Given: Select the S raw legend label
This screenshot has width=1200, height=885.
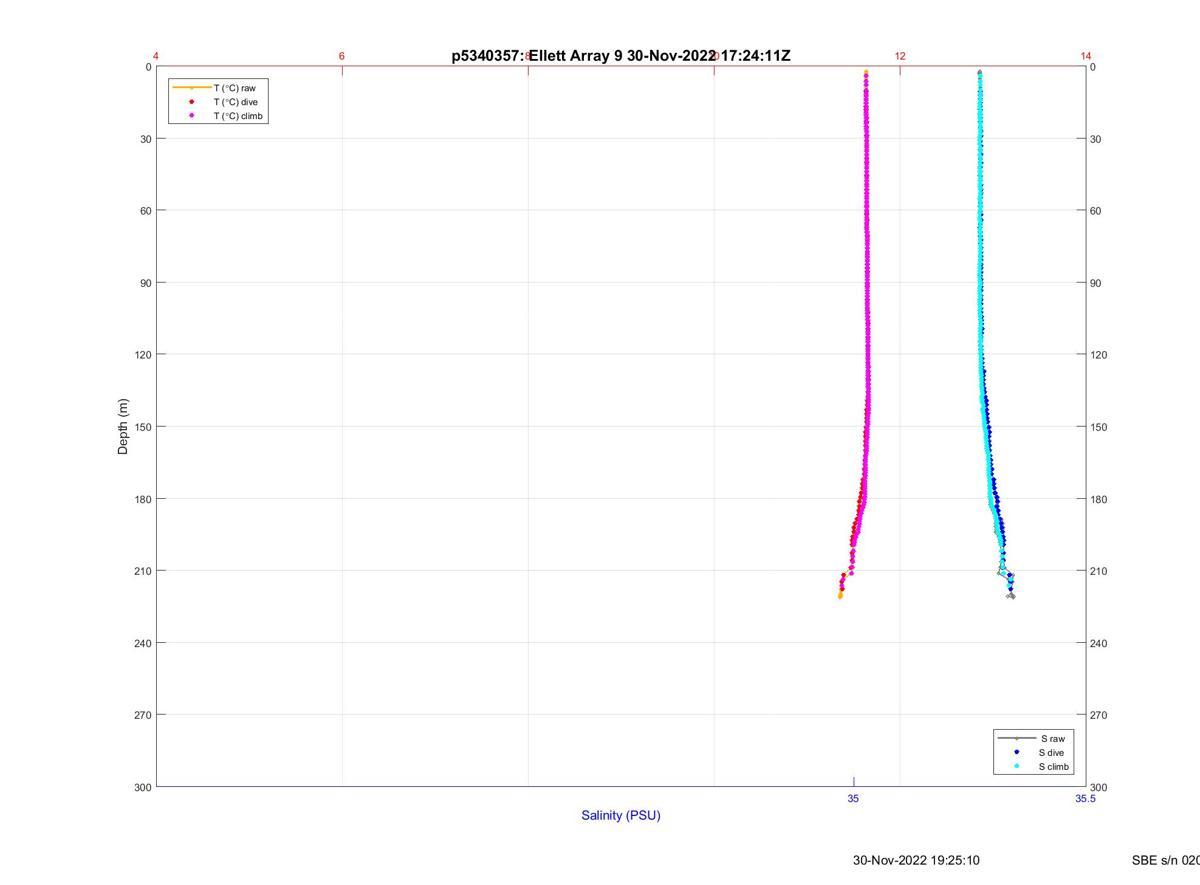Looking at the screenshot, I should pyautogui.click(x=1051, y=738).
